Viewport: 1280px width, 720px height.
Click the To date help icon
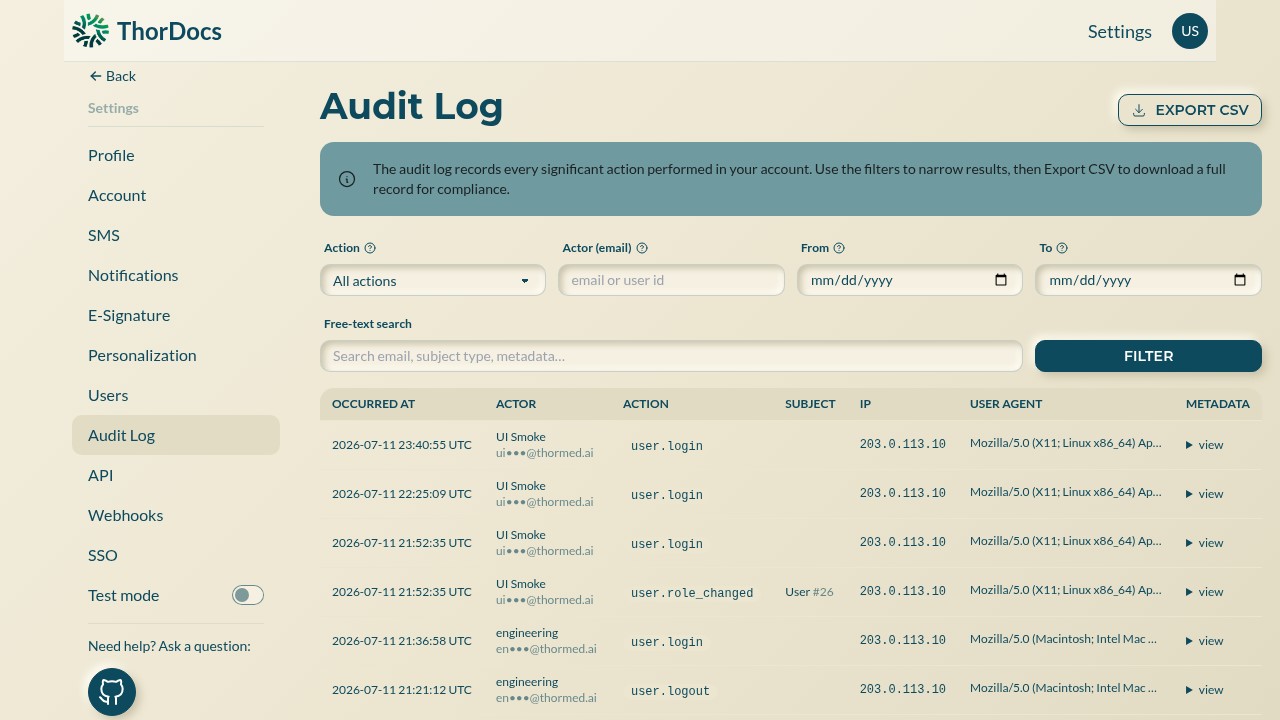tap(1062, 248)
